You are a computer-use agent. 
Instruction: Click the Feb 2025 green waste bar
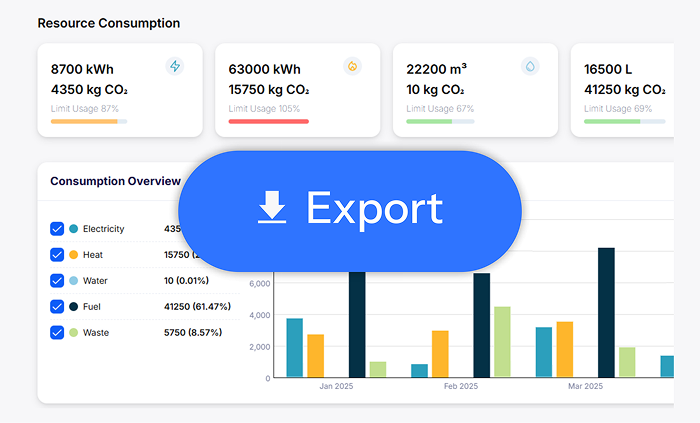pyautogui.click(x=502, y=342)
